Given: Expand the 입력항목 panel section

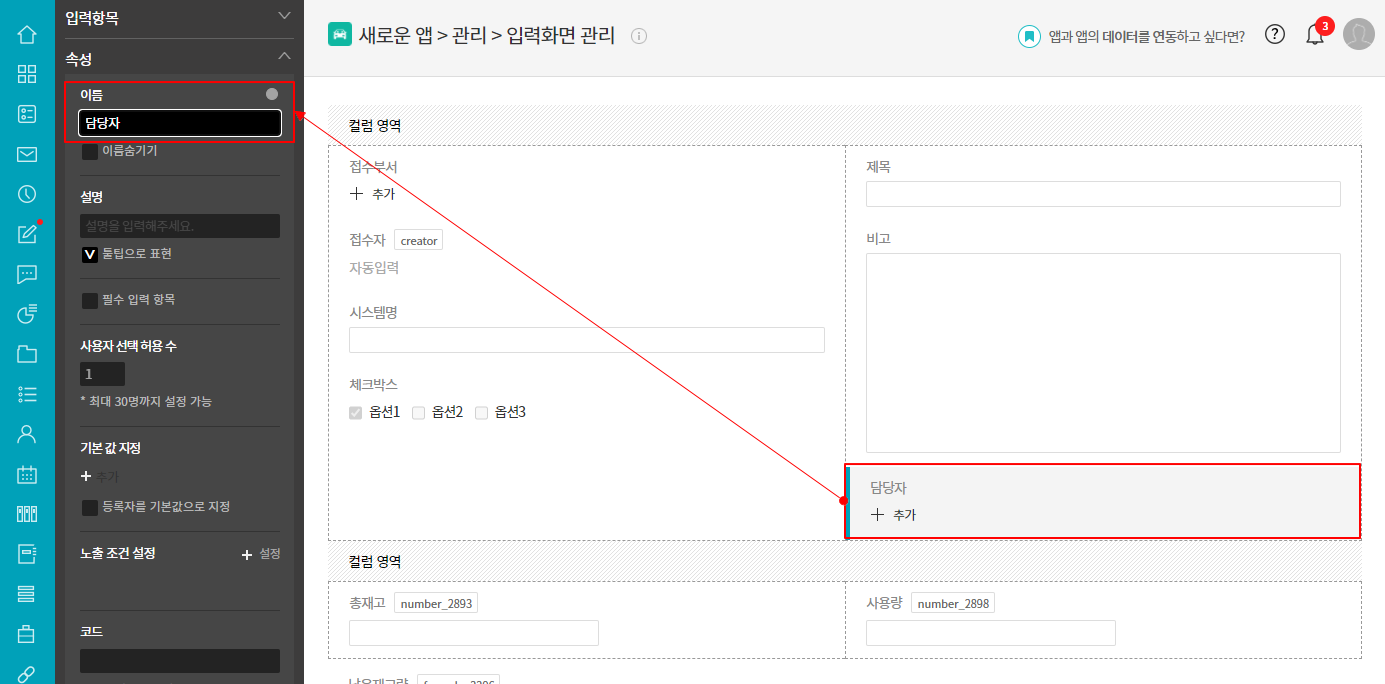Looking at the screenshot, I should pyautogui.click(x=284, y=16).
